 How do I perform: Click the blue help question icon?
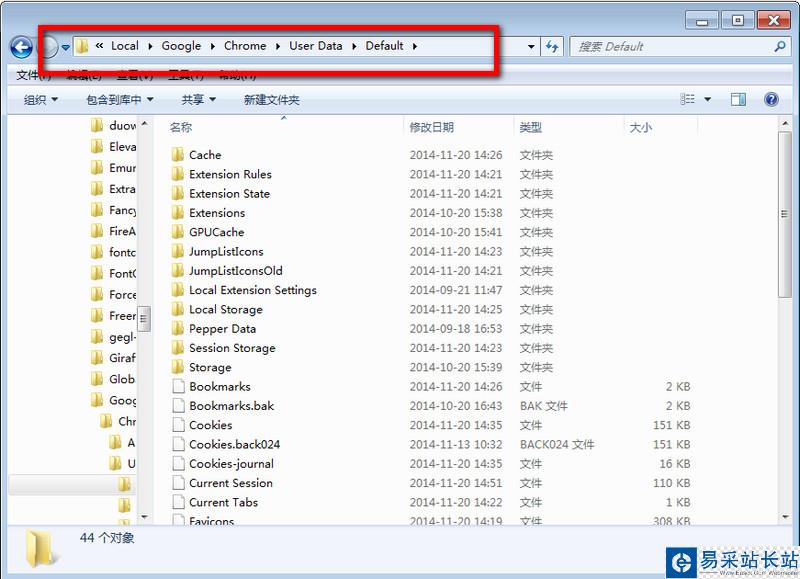coord(771,99)
